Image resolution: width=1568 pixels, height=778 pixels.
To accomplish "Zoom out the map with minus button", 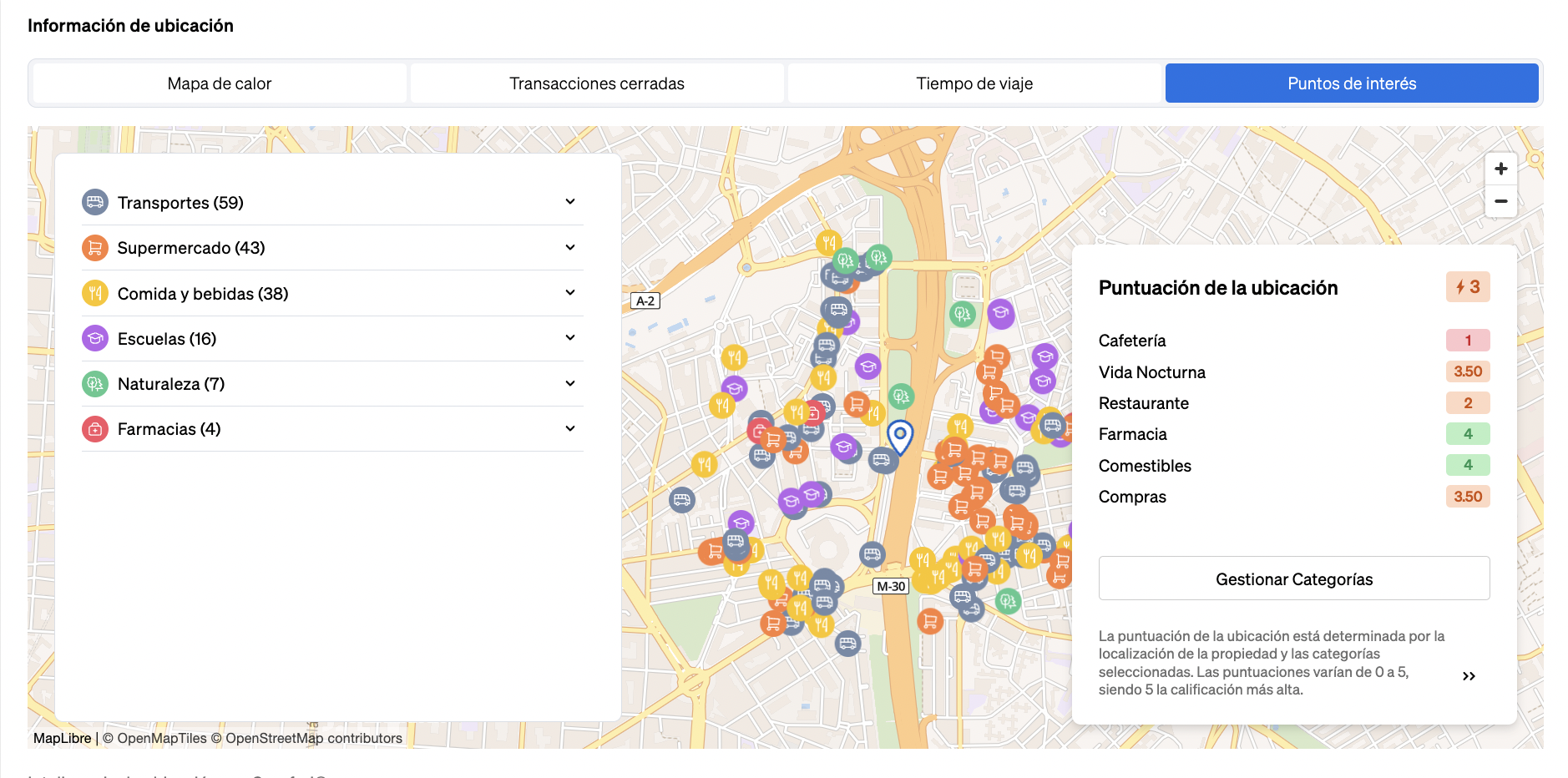I will coord(1500,201).
